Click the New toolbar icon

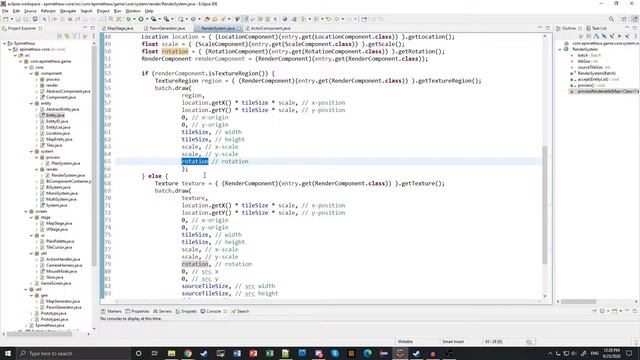[6, 19]
